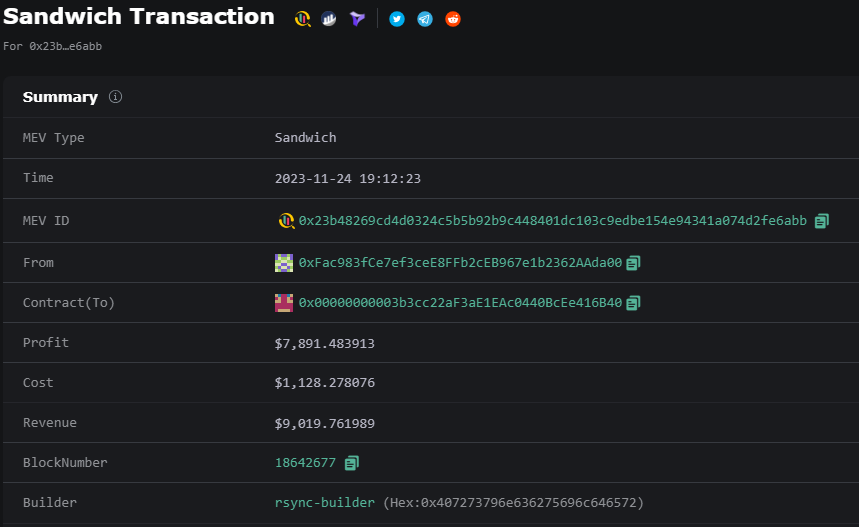This screenshot has width=859, height=527.
Task: Share transaction on Reddit
Action: (x=453, y=19)
